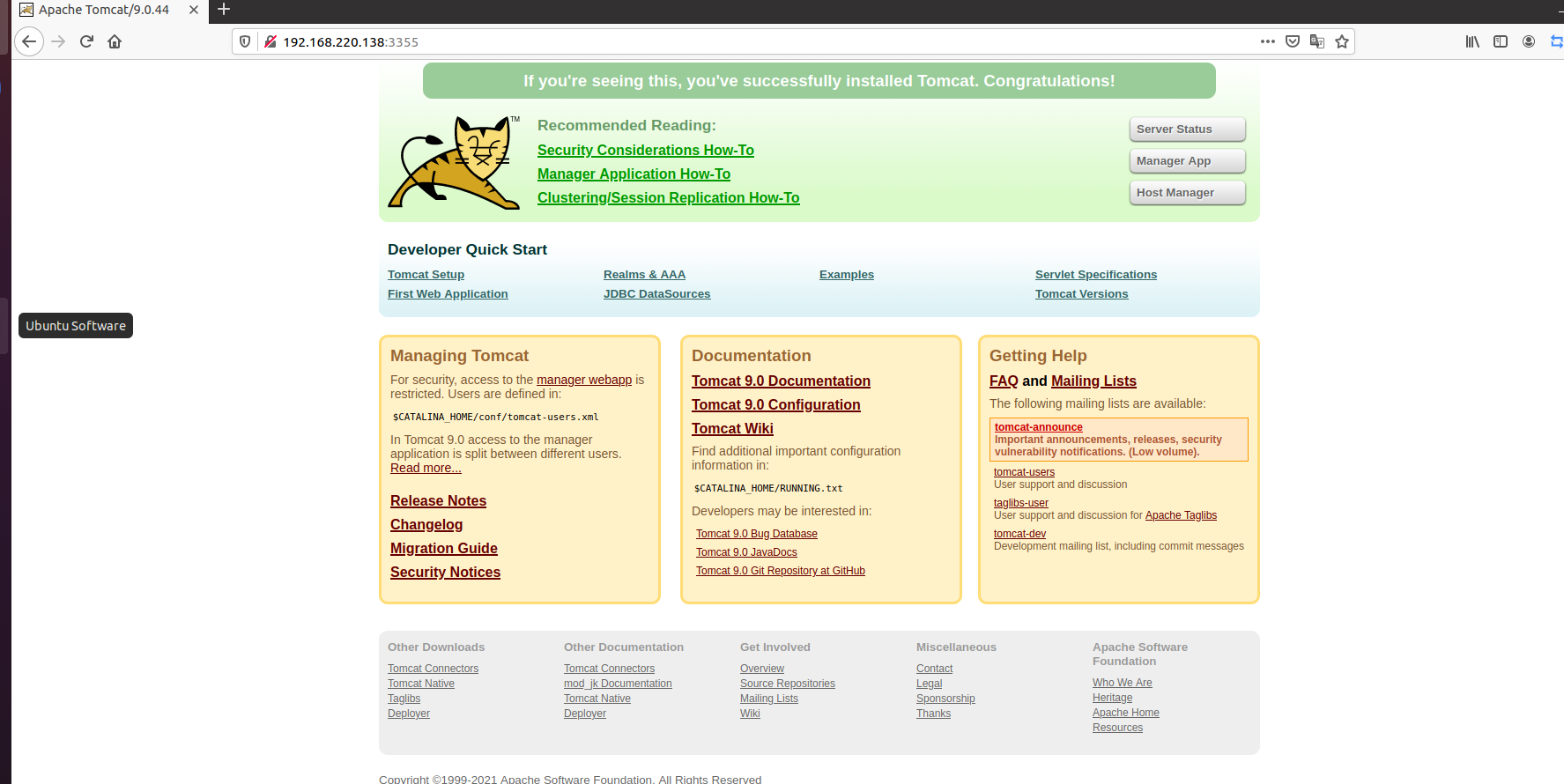Click the shield tracking protection icon
Screen dimensions: 1564x784
click(245, 41)
